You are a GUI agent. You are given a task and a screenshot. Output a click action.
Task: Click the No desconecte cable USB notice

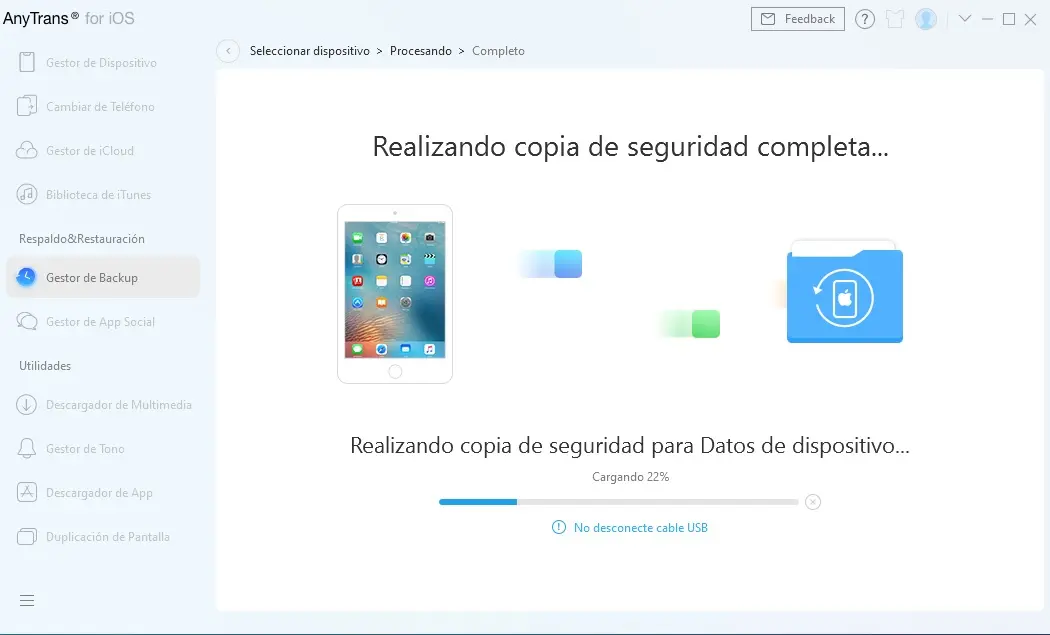pyautogui.click(x=640, y=528)
